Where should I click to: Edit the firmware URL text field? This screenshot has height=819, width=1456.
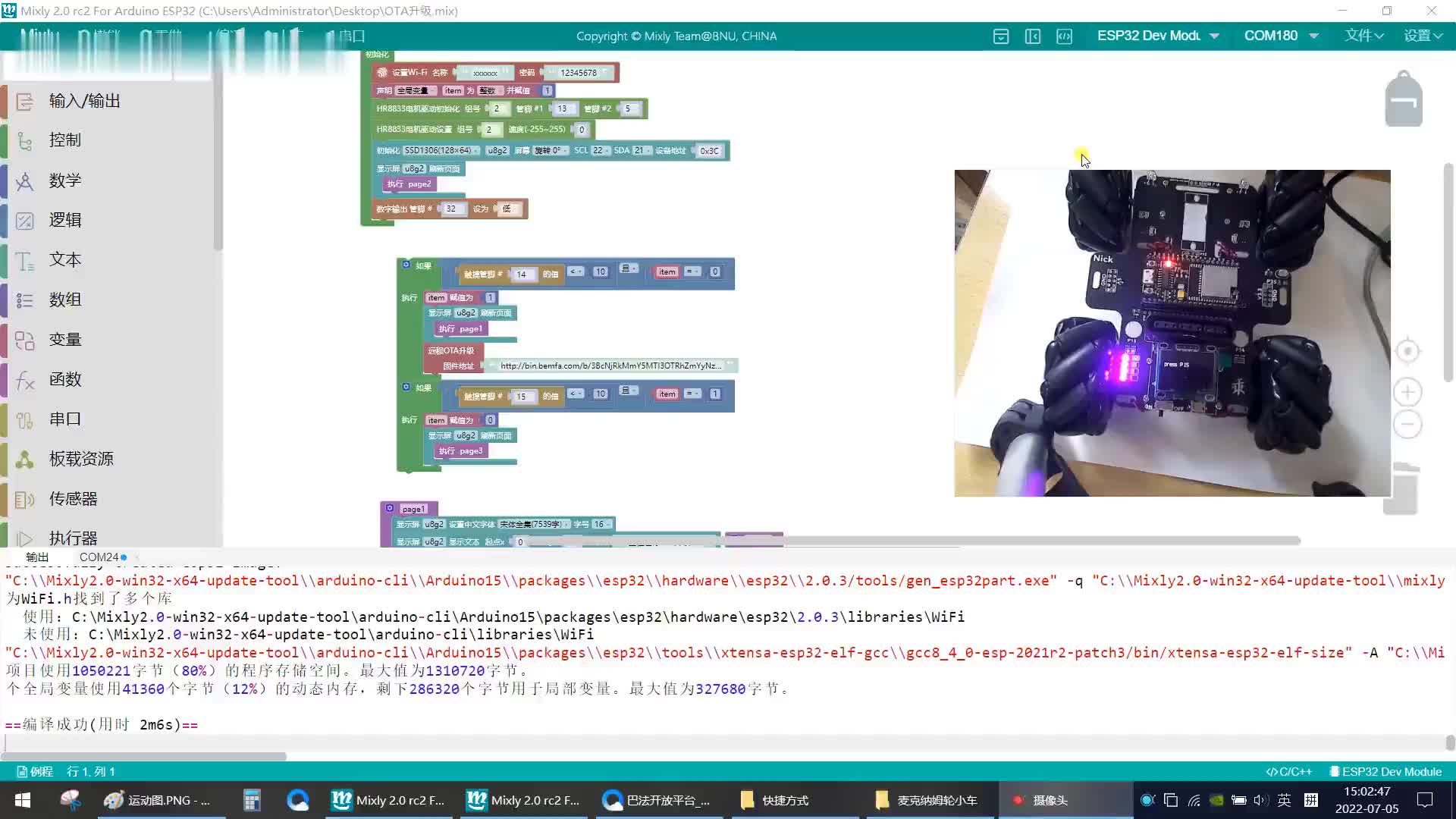pyautogui.click(x=610, y=366)
